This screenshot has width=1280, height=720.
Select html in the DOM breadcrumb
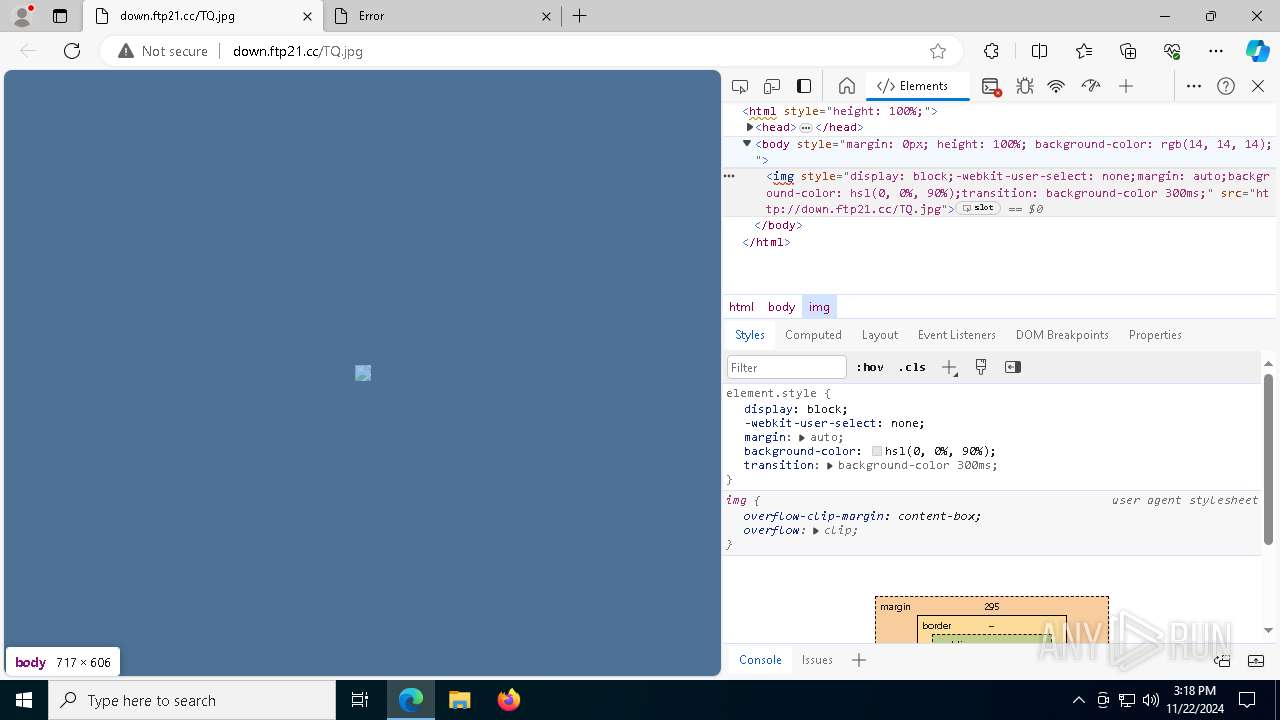click(741, 307)
